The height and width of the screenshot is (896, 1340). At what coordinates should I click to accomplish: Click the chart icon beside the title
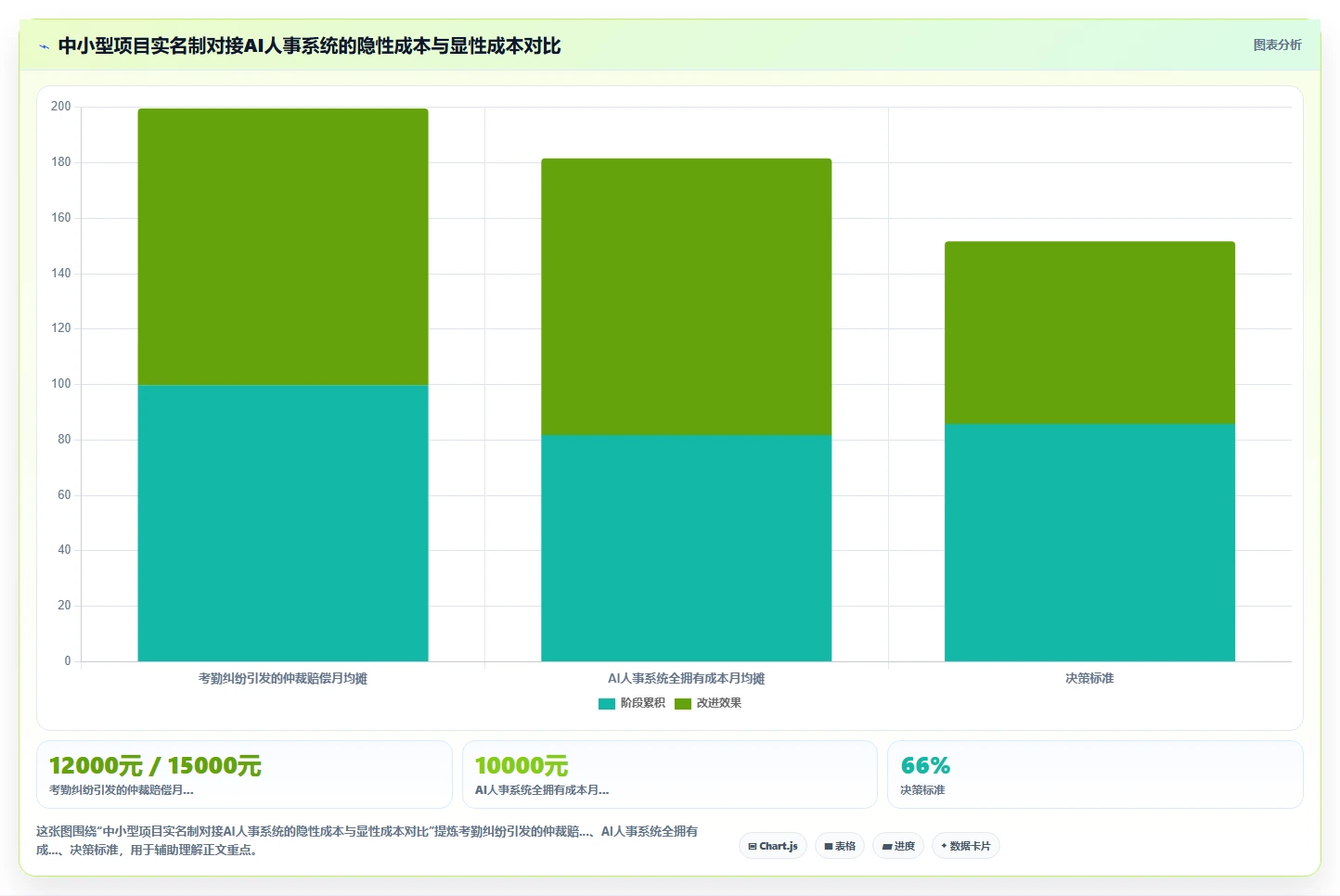point(44,46)
